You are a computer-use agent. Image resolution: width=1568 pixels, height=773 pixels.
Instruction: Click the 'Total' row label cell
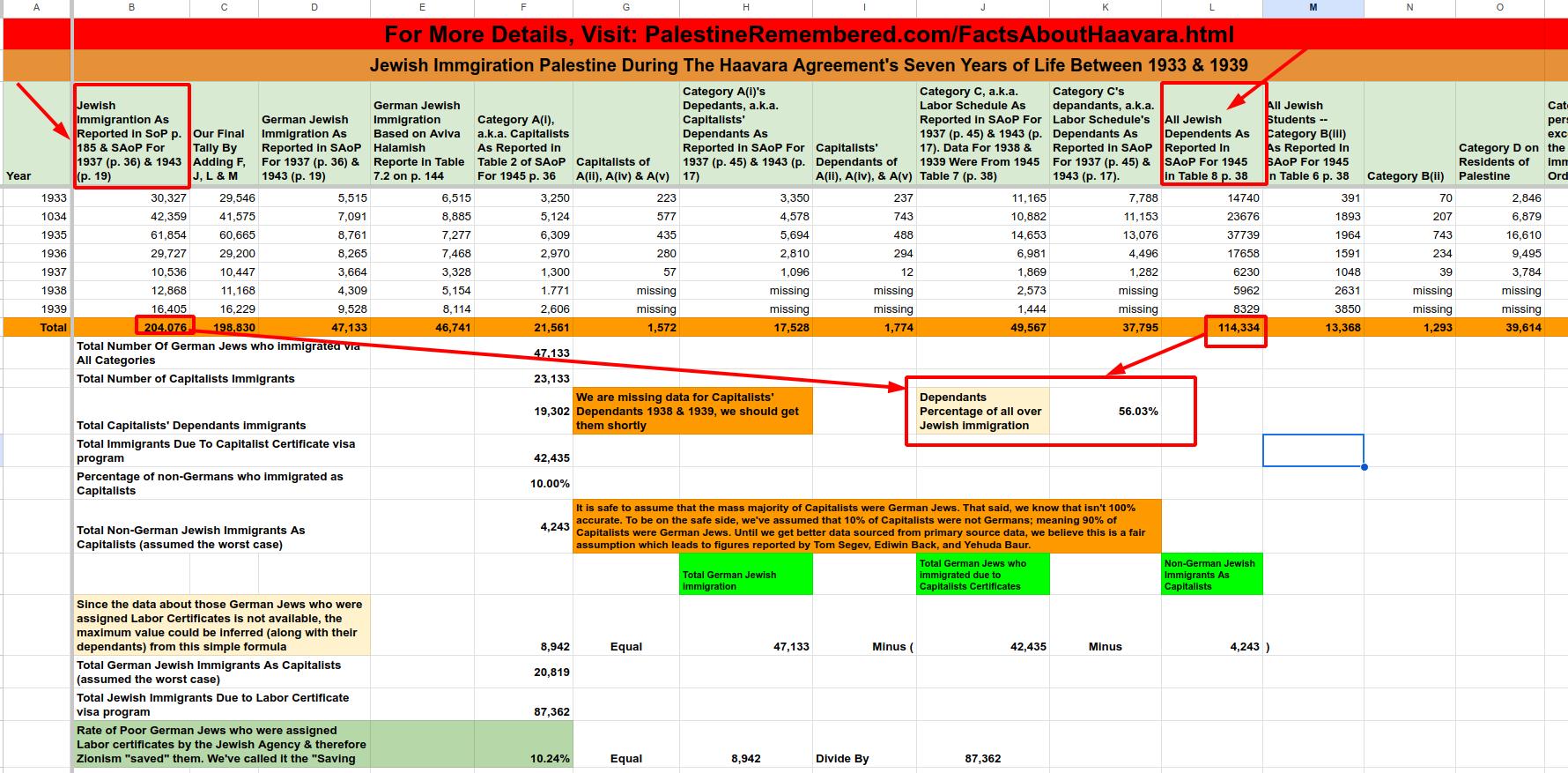36,327
